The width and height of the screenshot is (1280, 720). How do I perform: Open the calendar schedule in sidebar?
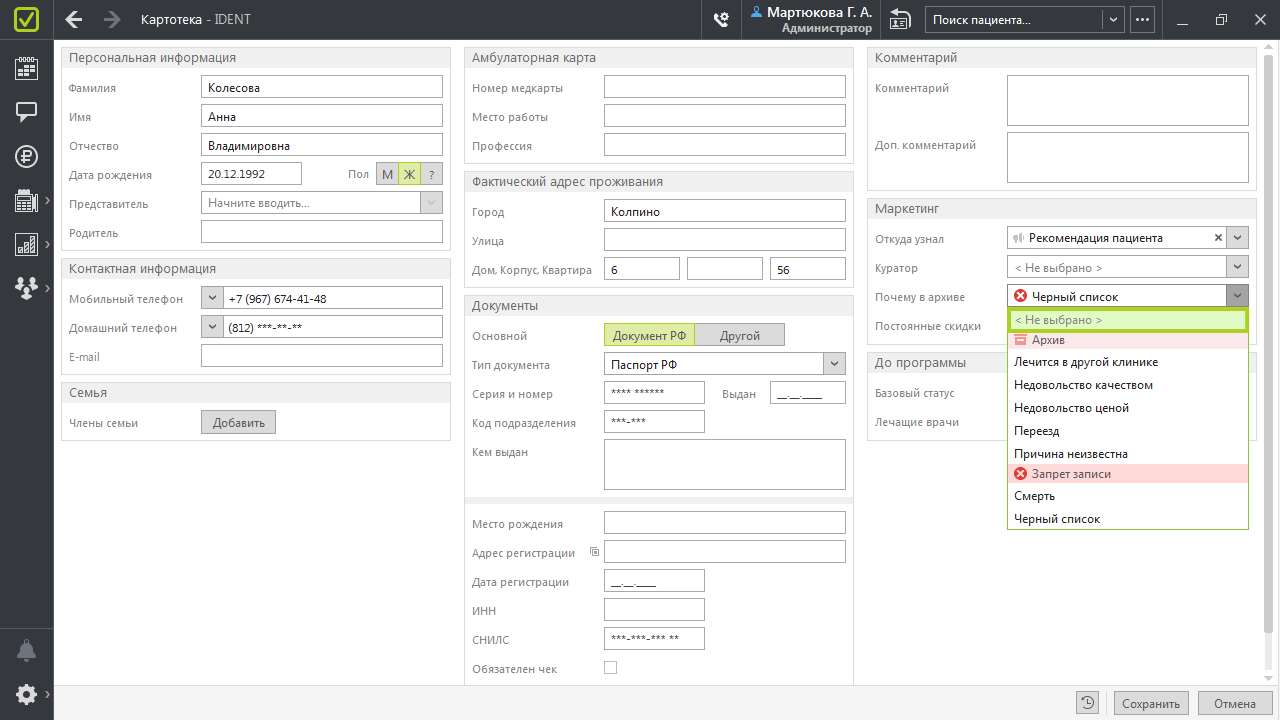click(26, 68)
